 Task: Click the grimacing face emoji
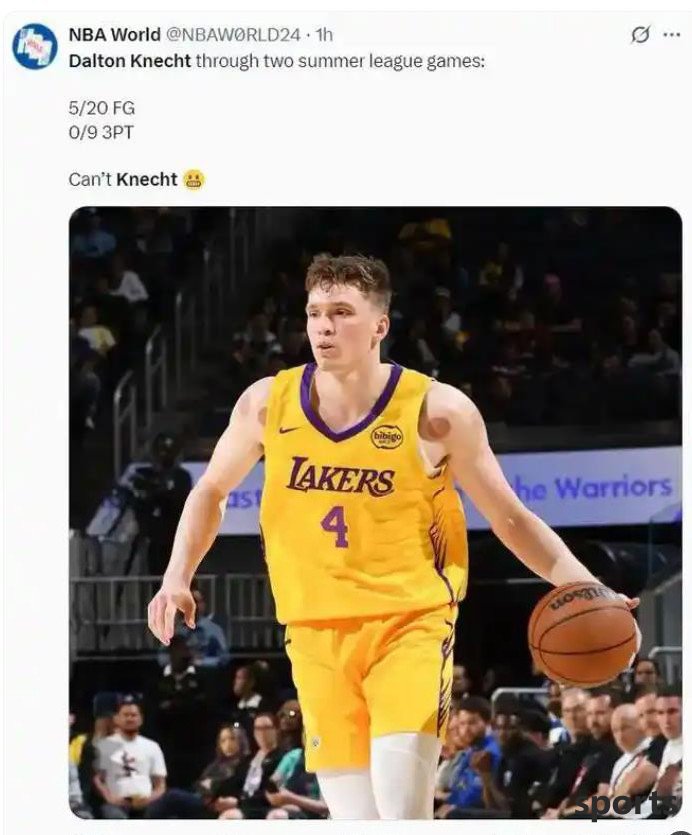coord(194,180)
